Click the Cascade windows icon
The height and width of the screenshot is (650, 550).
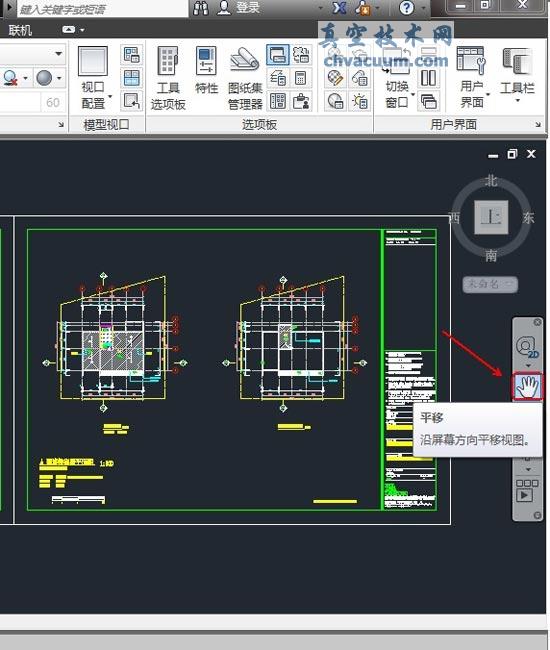click(x=428, y=101)
